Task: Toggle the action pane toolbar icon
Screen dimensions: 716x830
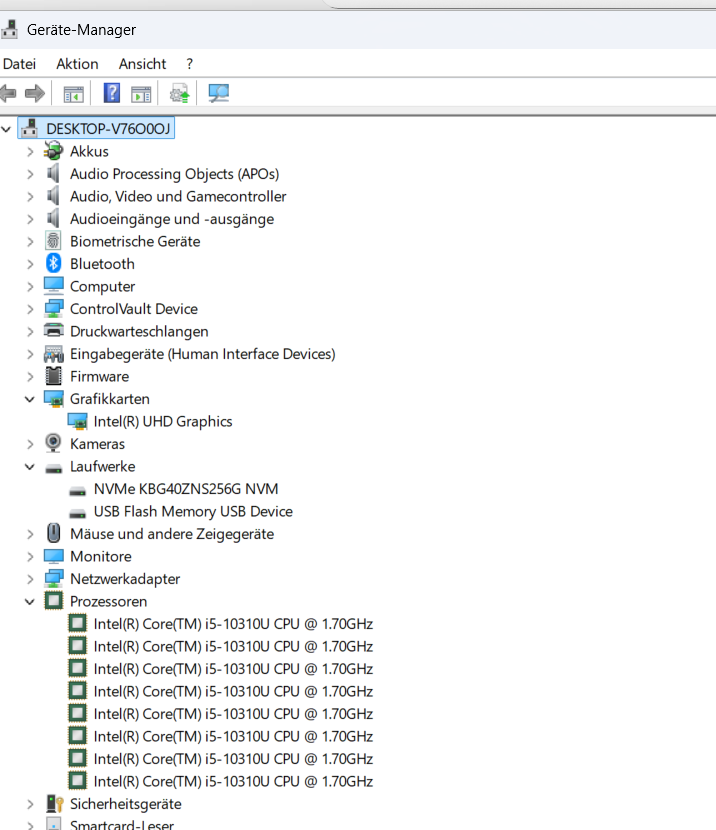Action: point(141,94)
